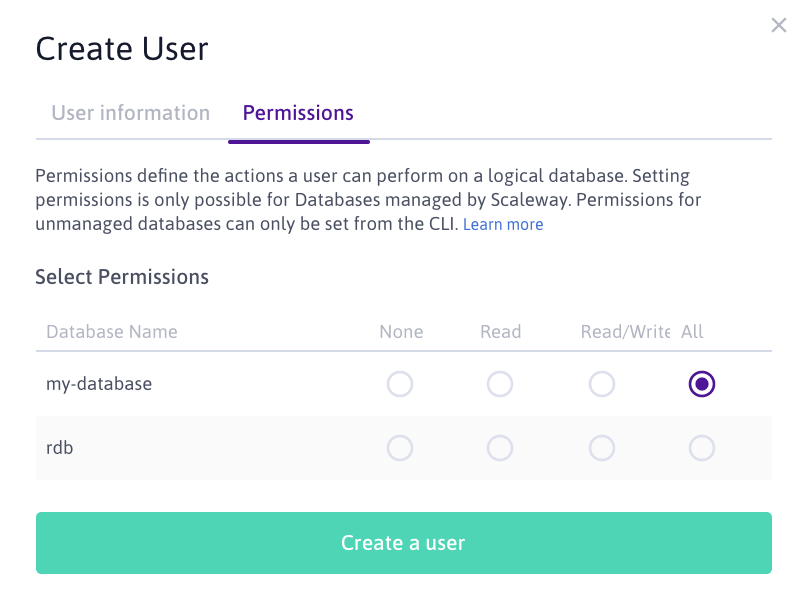806x598 pixels.
Task: Give All permissions on rdb
Action: [x=702, y=448]
